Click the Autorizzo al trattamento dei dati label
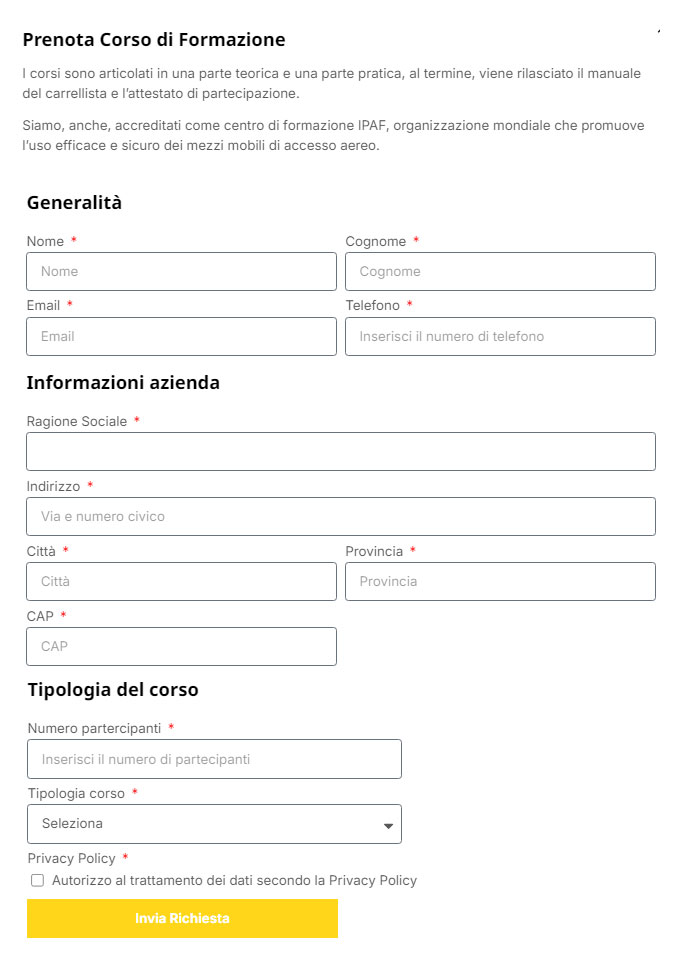The width and height of the screenshot is (679, 965). [x=234, y=881]
